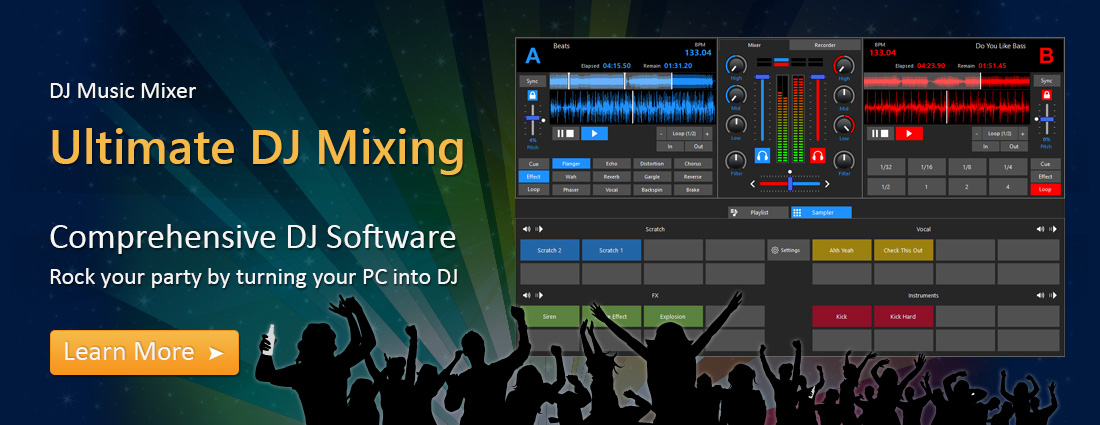
Task: Click the Deck B pitch slider
Action: pos(1047,120)
